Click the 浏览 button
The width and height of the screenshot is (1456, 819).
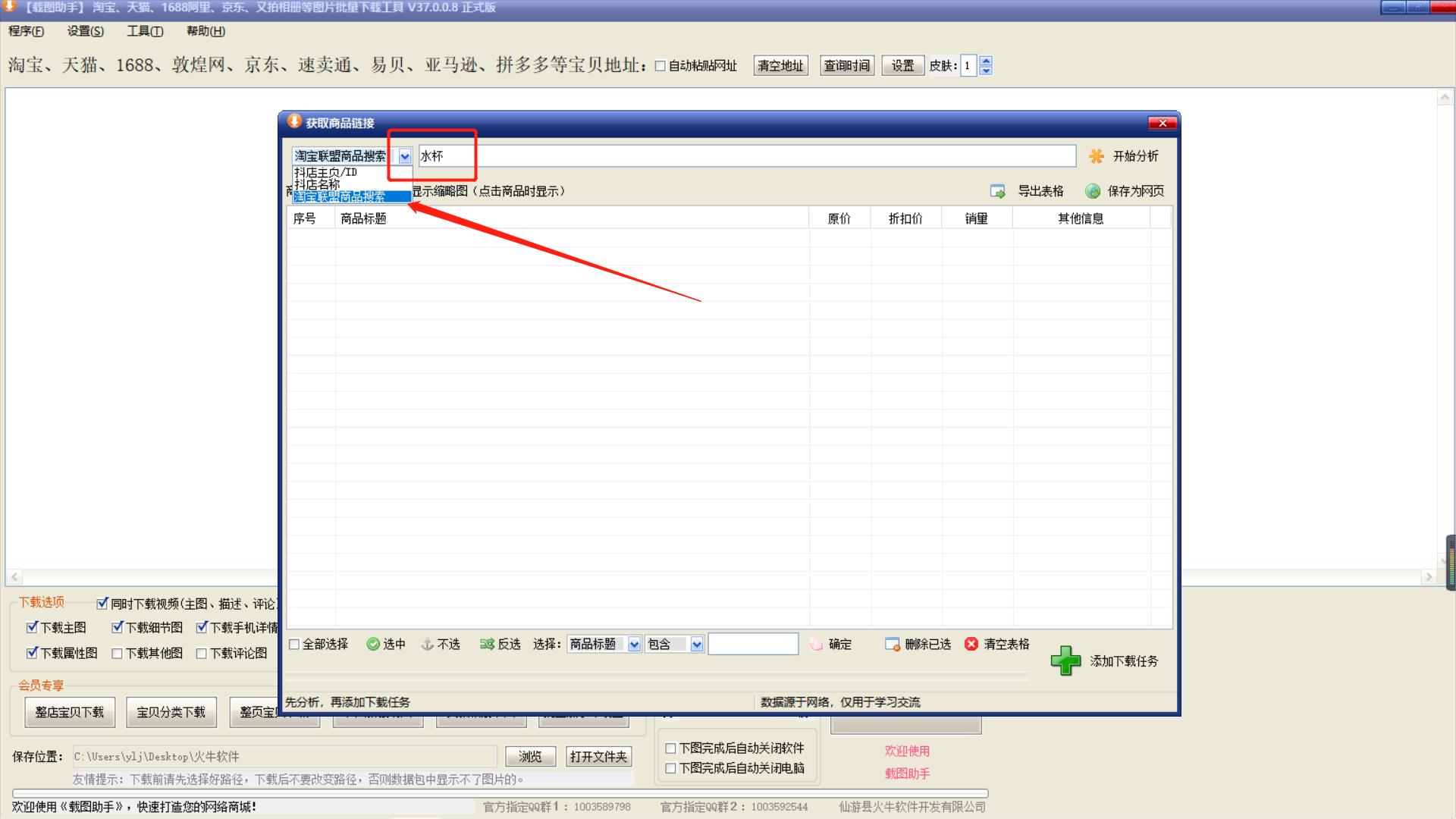coord(530,757)
